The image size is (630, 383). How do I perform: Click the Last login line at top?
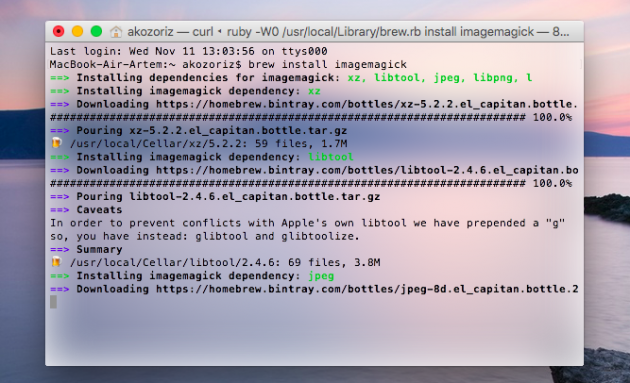pyautogui.click(x=188, y=51)
